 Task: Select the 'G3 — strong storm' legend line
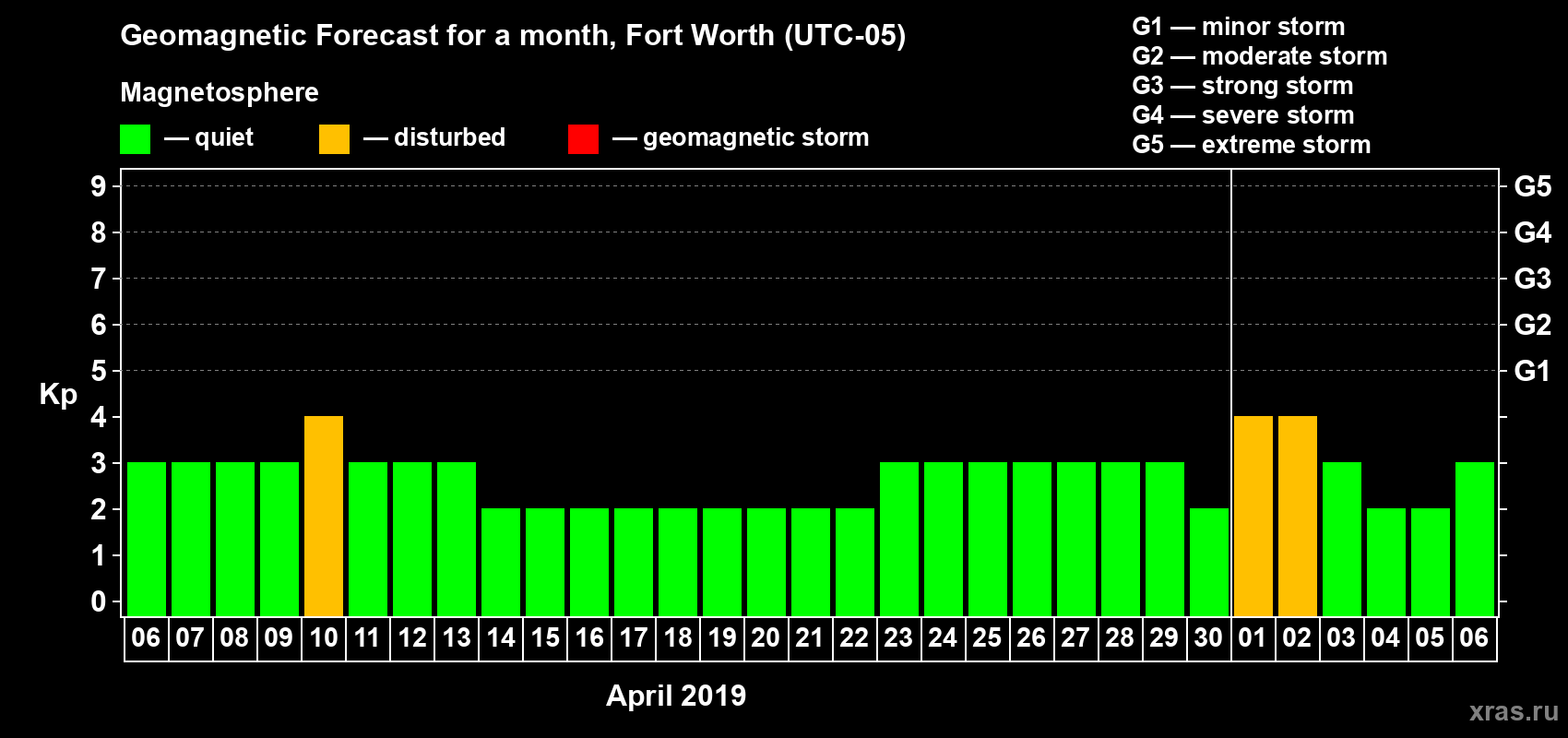tap(1242, 86)
